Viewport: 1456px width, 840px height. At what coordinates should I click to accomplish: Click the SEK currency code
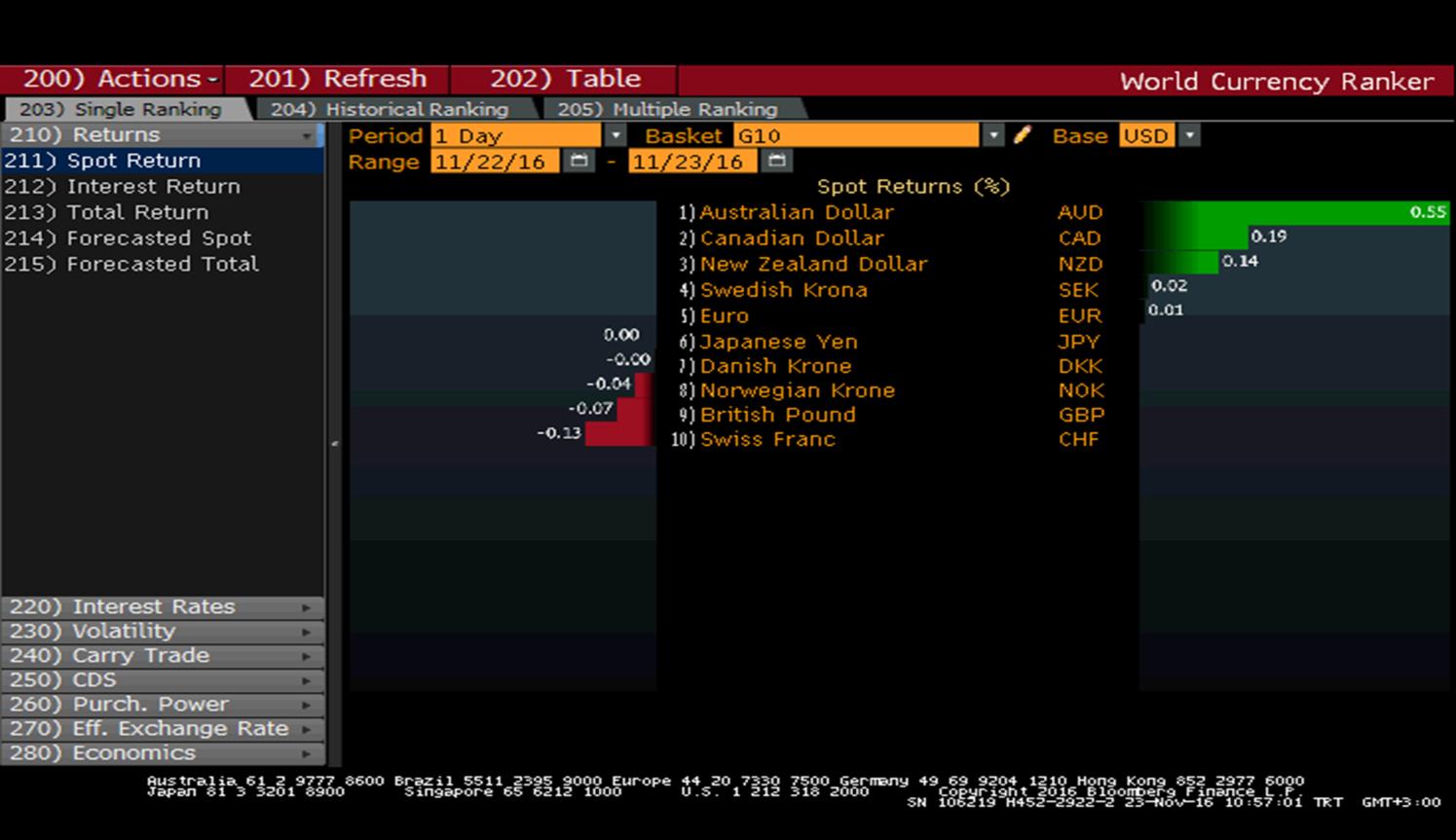1078,290
